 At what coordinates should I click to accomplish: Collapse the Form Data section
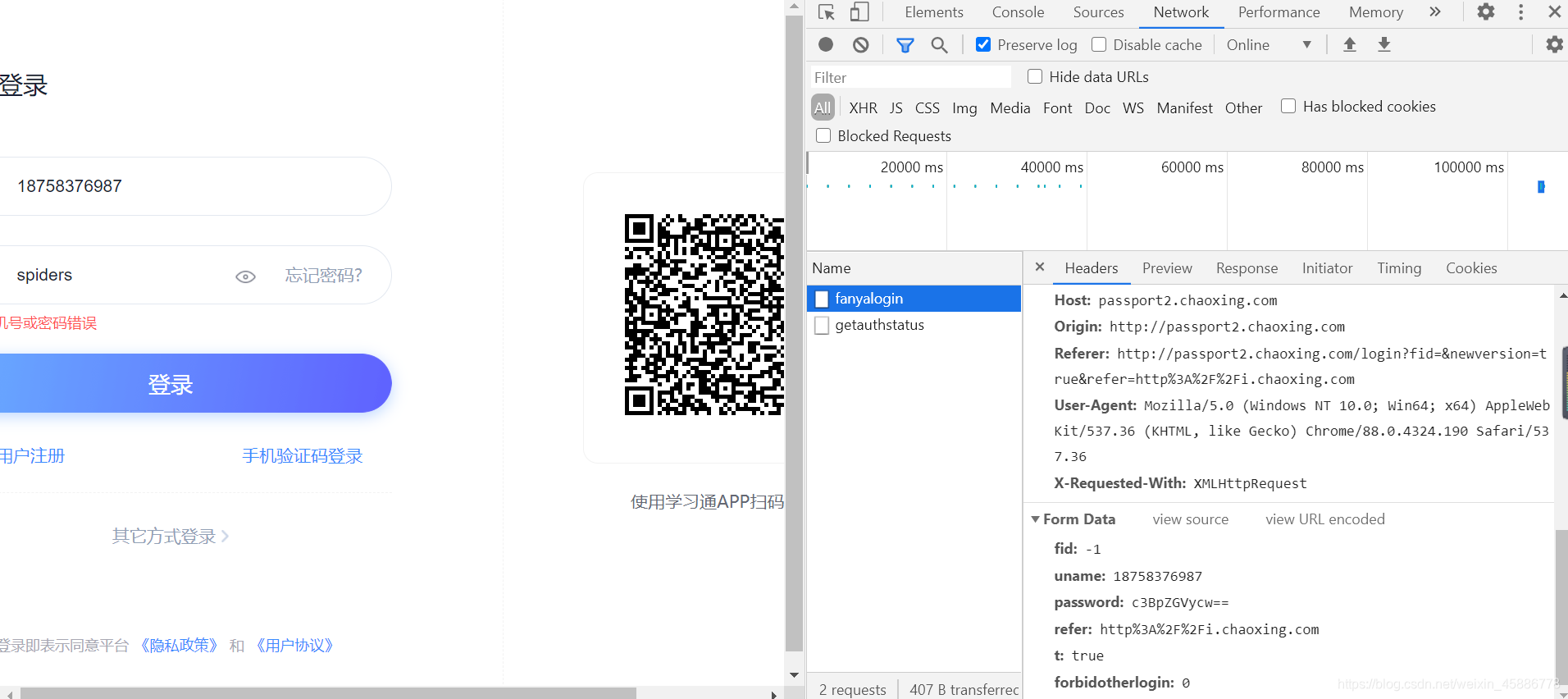(x=1036, y=519)
